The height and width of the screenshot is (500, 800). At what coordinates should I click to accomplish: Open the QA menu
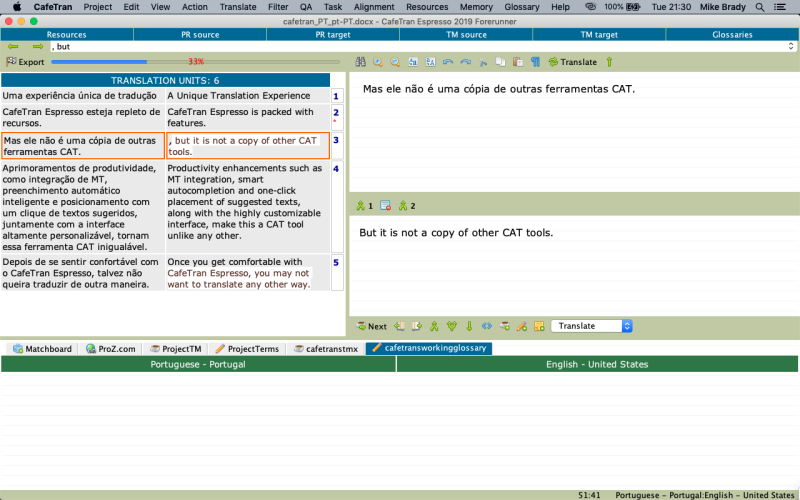tap(306, 7)
